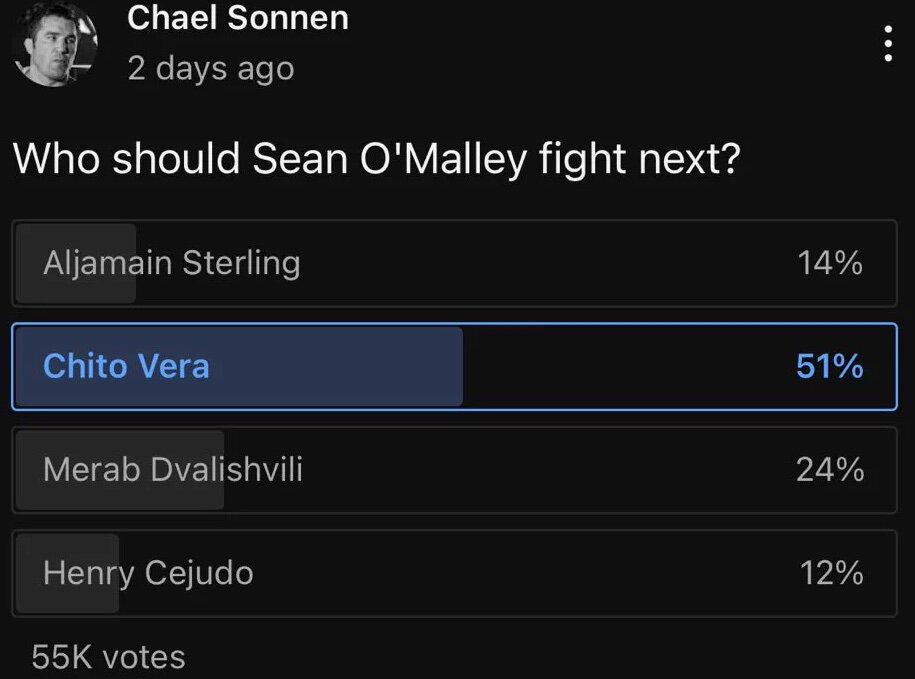Open the Chael Sonnen channel name link
Screen dimensions: 915x679
[x=238, y=17]
